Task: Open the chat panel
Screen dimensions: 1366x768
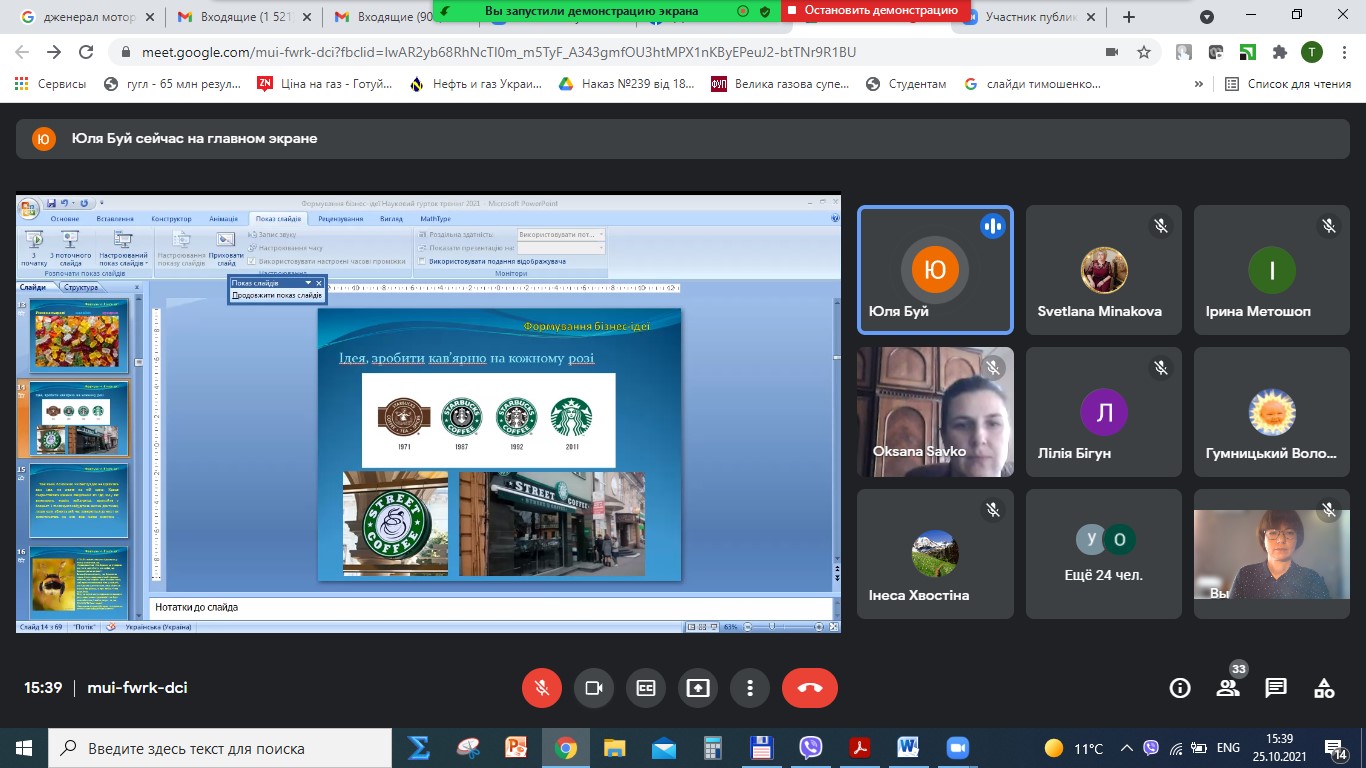Action: point(1276,688)
